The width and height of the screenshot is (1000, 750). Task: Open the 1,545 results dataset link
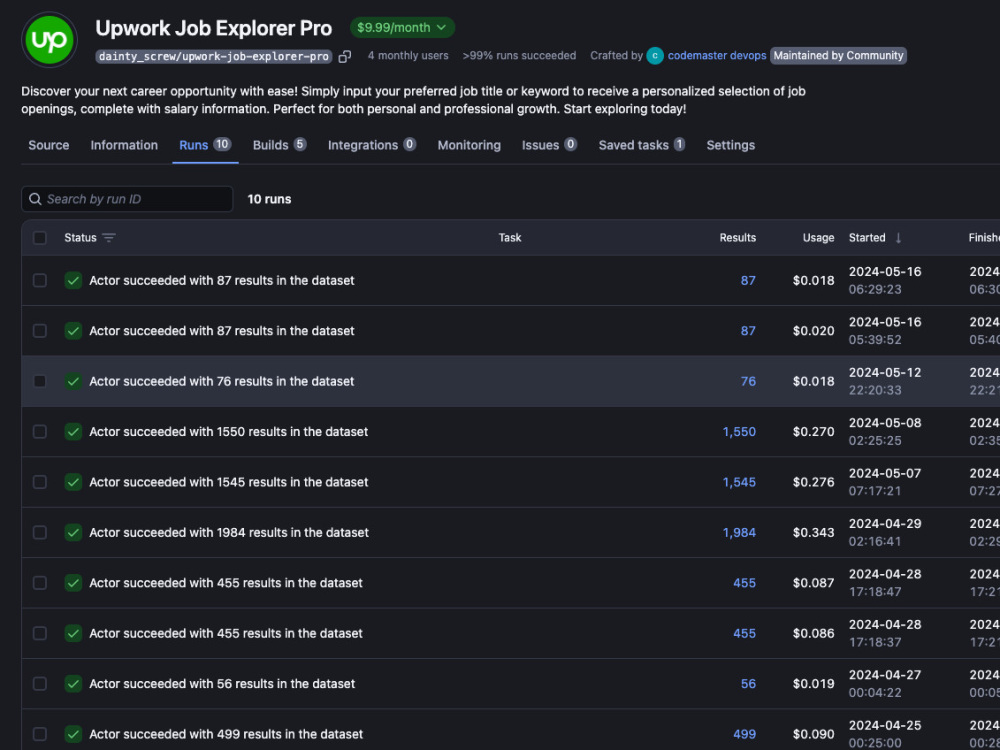click(739, 482)
